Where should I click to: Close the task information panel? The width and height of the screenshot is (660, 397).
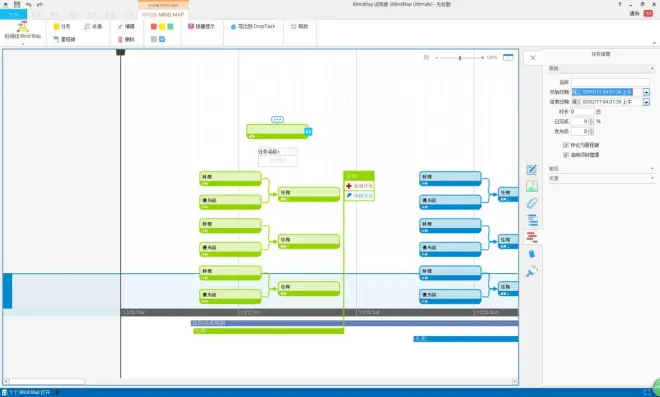(532, 58)
